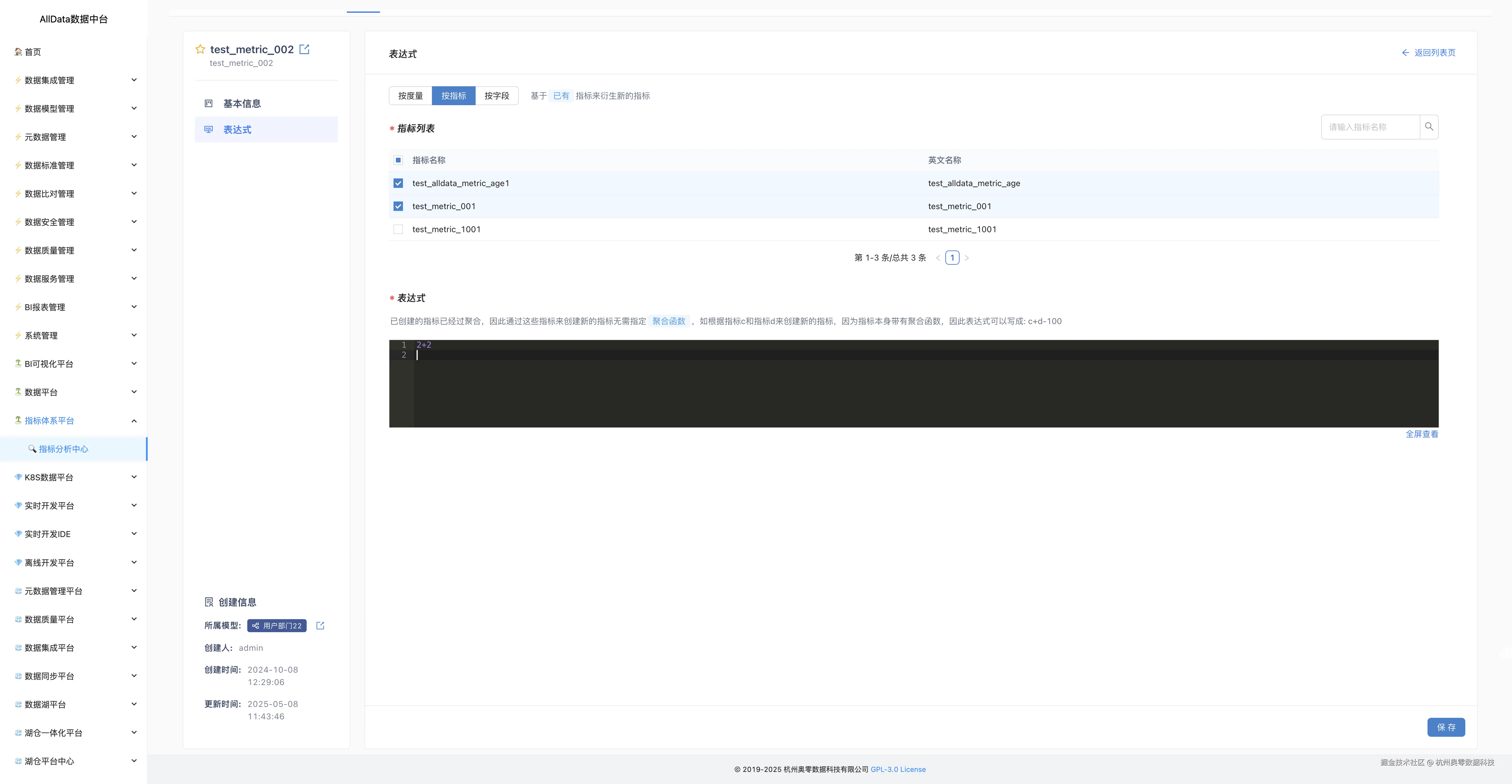The width and height of the screenshot is (1512, 784).
Task: Check the test_metric_1001 row checkbox
Action: coord(398,230)
